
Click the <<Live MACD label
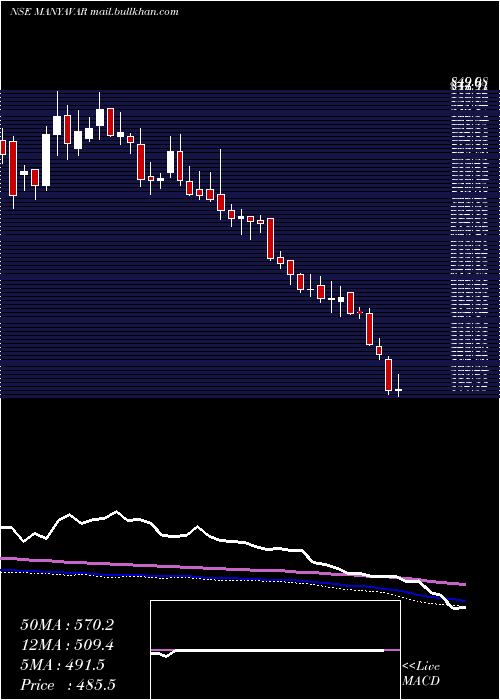421,674
